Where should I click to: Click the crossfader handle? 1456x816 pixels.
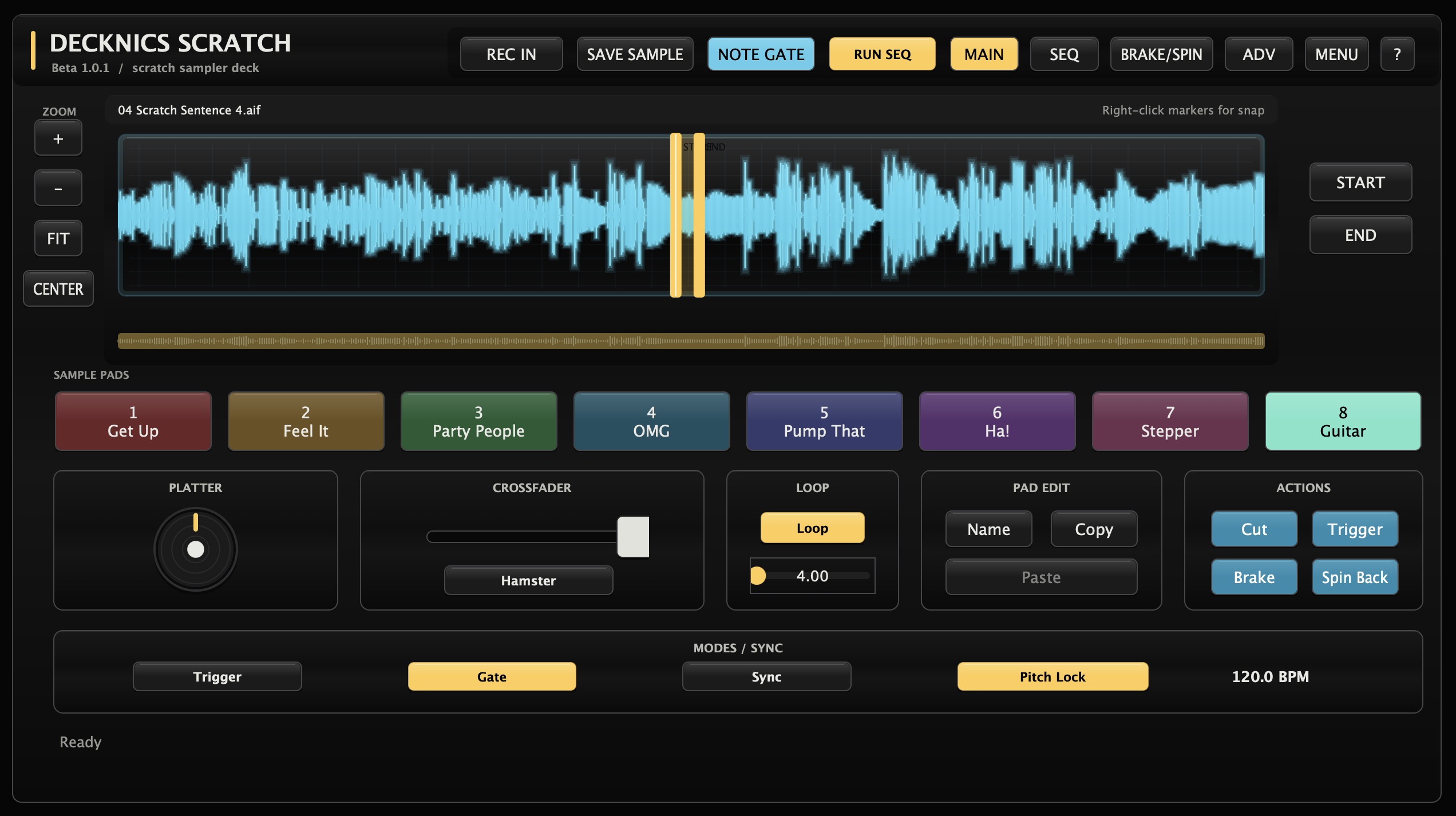click(633, 537)
